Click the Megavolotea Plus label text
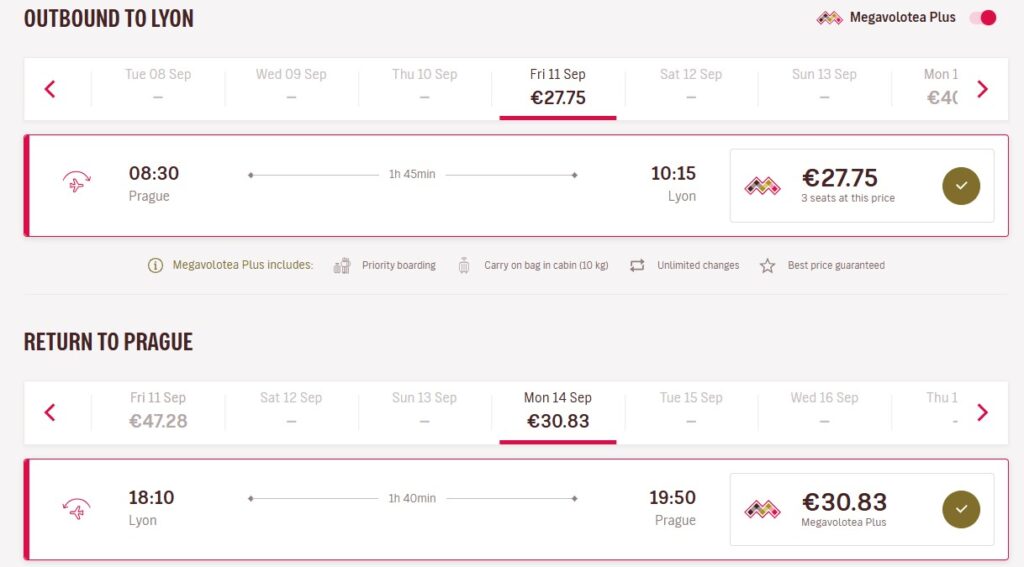The height and width of the screenshot is (567, 1024). pyautogui.click(x=902, y=18)
